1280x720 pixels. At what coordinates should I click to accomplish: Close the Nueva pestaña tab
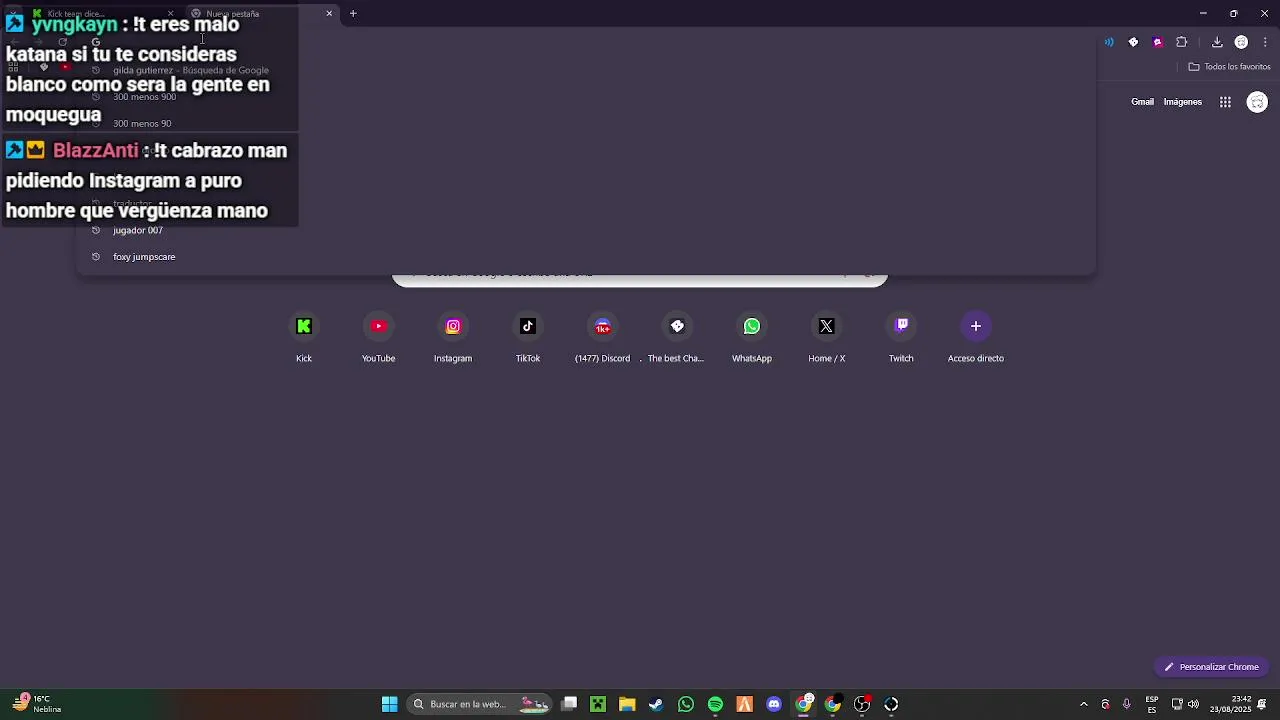(x=329, y=14)
